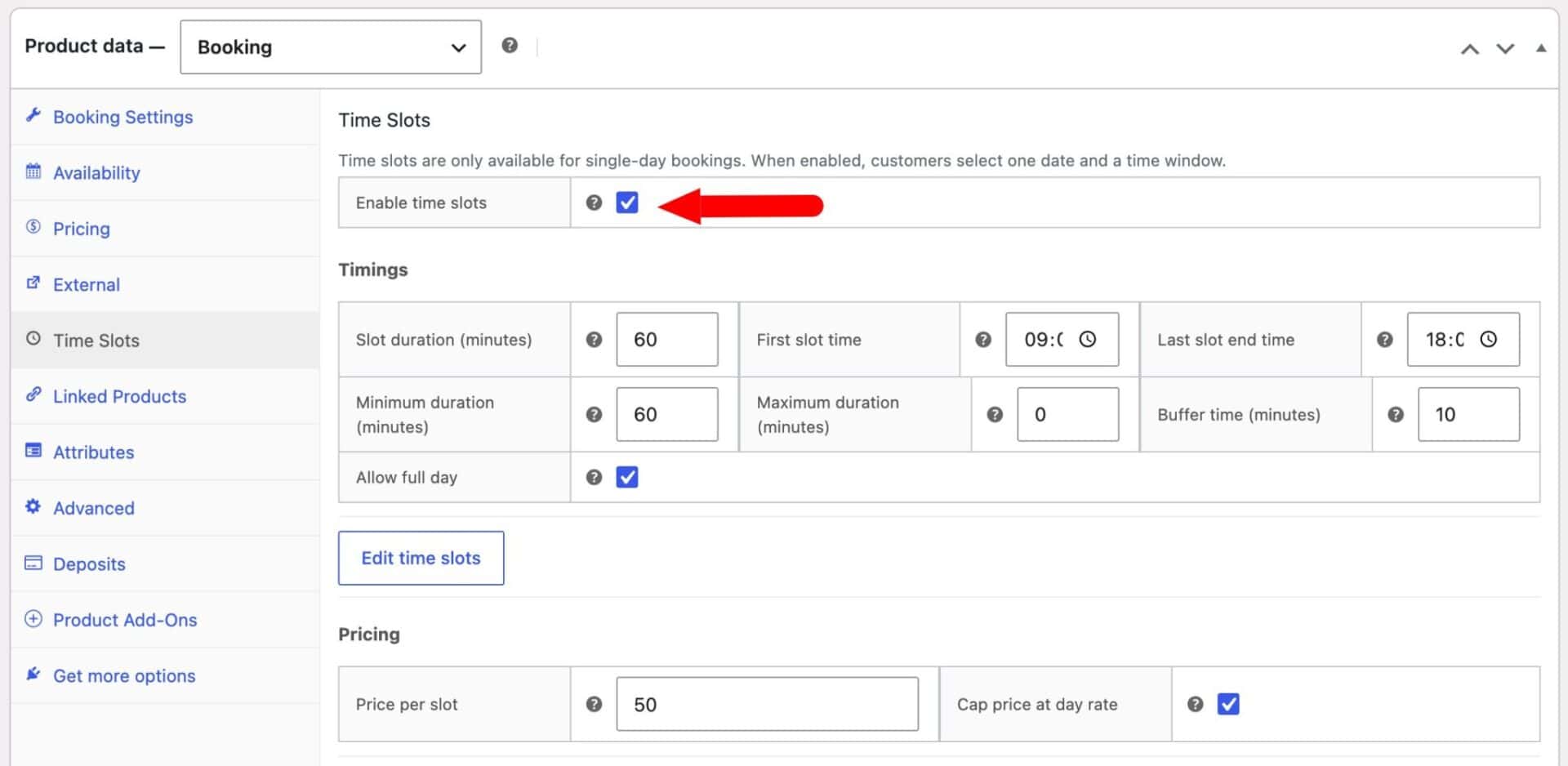The height and width of the screenshot is (766, 1568).
Task: Open the Deposits tab
Action: 165,564
